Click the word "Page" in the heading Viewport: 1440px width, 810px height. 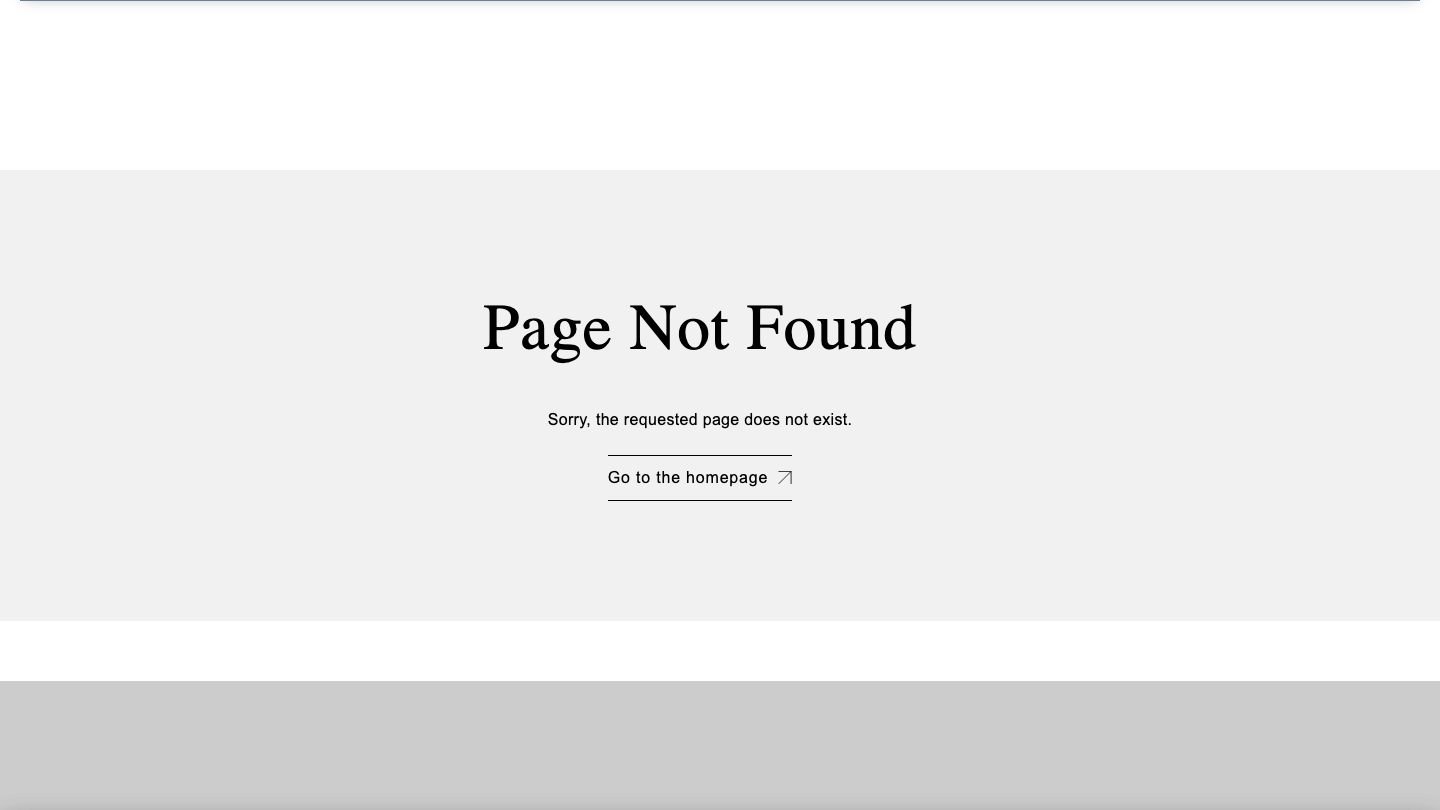[x=546, y=330]
